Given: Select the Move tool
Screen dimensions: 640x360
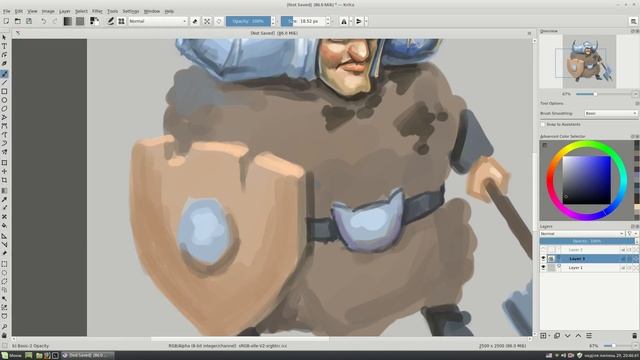Looking at the screenshot, I should tap(4, 171).
